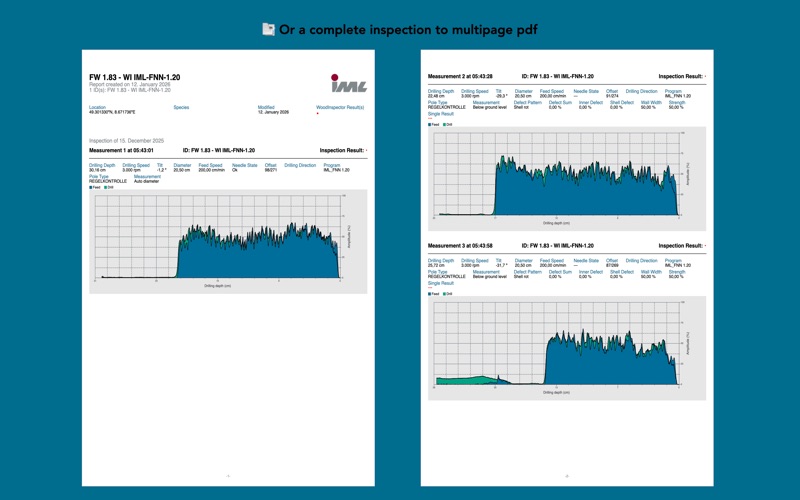
Task: Click the 'Species' field label
Action: click(x=181, y=107)
